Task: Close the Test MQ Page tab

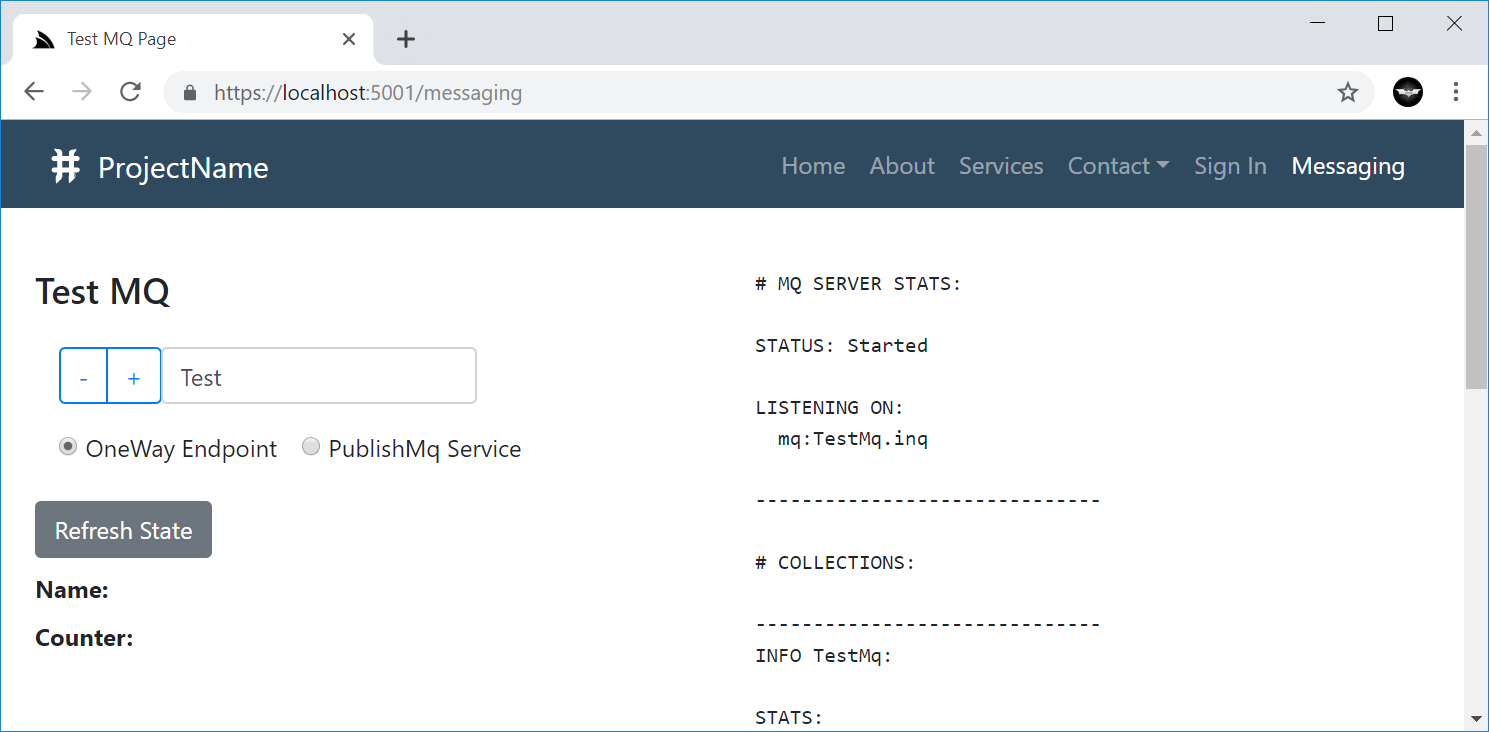Action: pos(349,39)
